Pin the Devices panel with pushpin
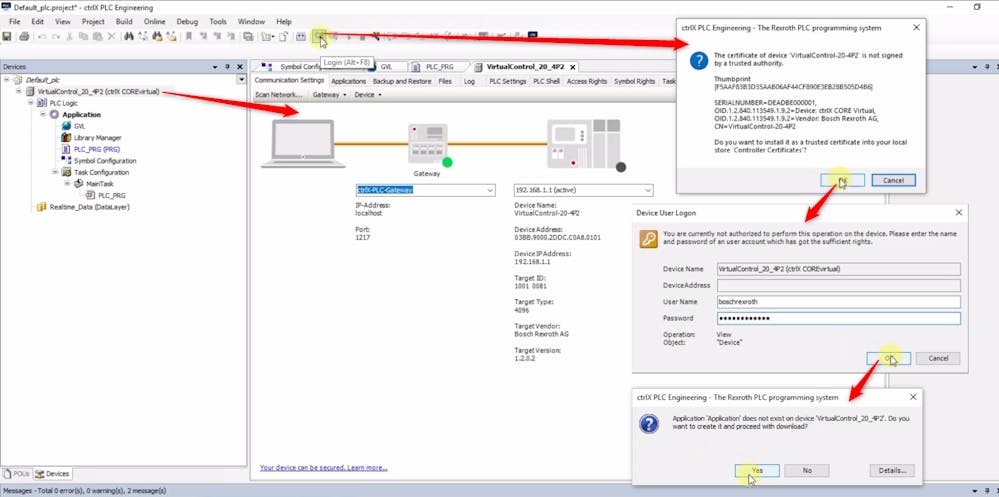The width and height of the screenshot is (999, 497). (x=227, y=66)
